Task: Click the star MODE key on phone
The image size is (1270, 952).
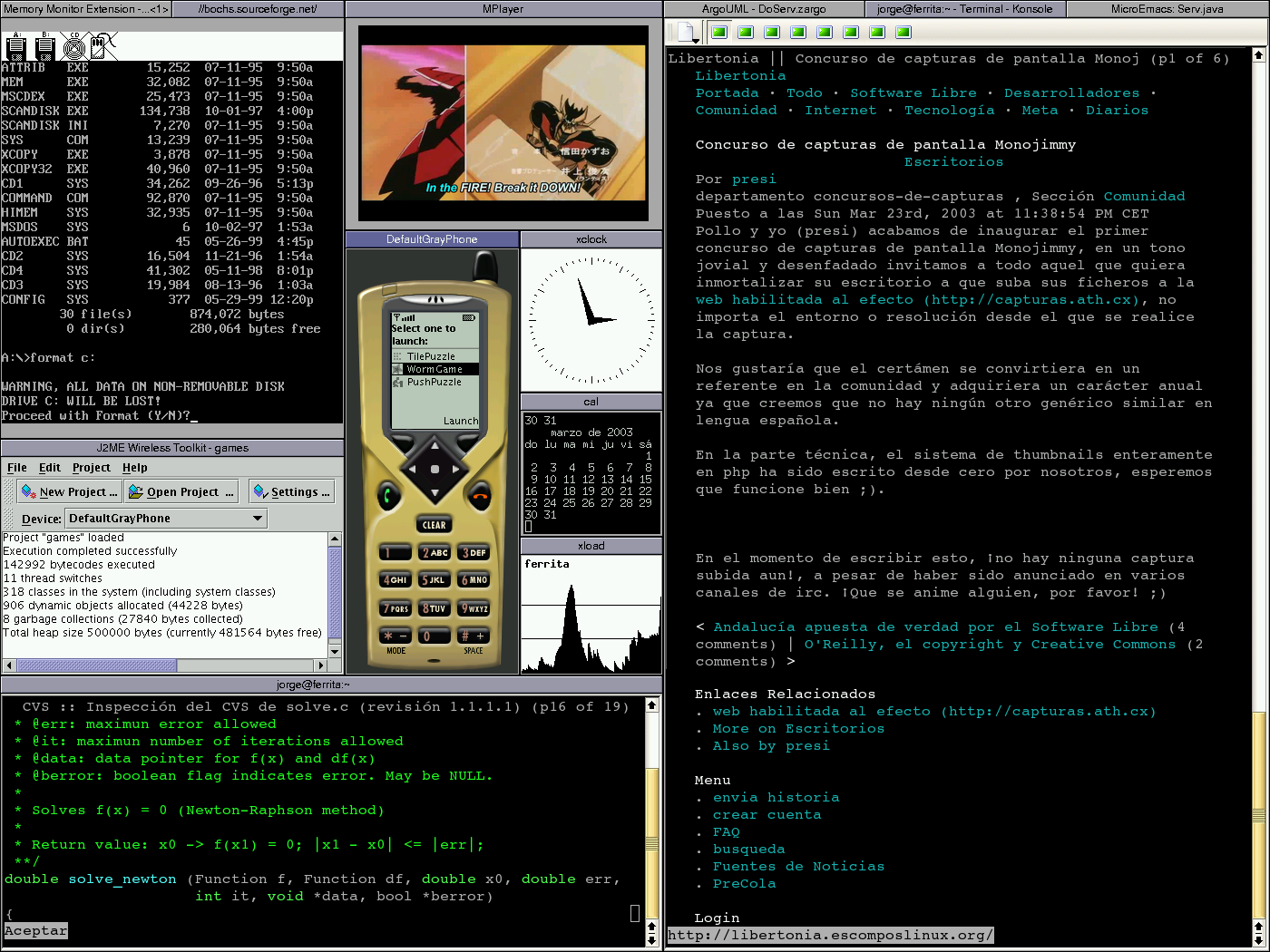Action: [x=396, y=636]
